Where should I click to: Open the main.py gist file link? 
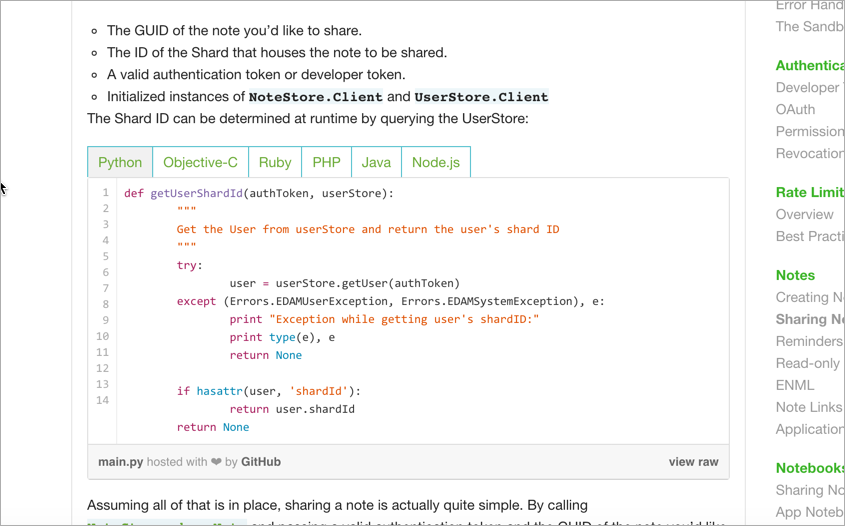119,462
